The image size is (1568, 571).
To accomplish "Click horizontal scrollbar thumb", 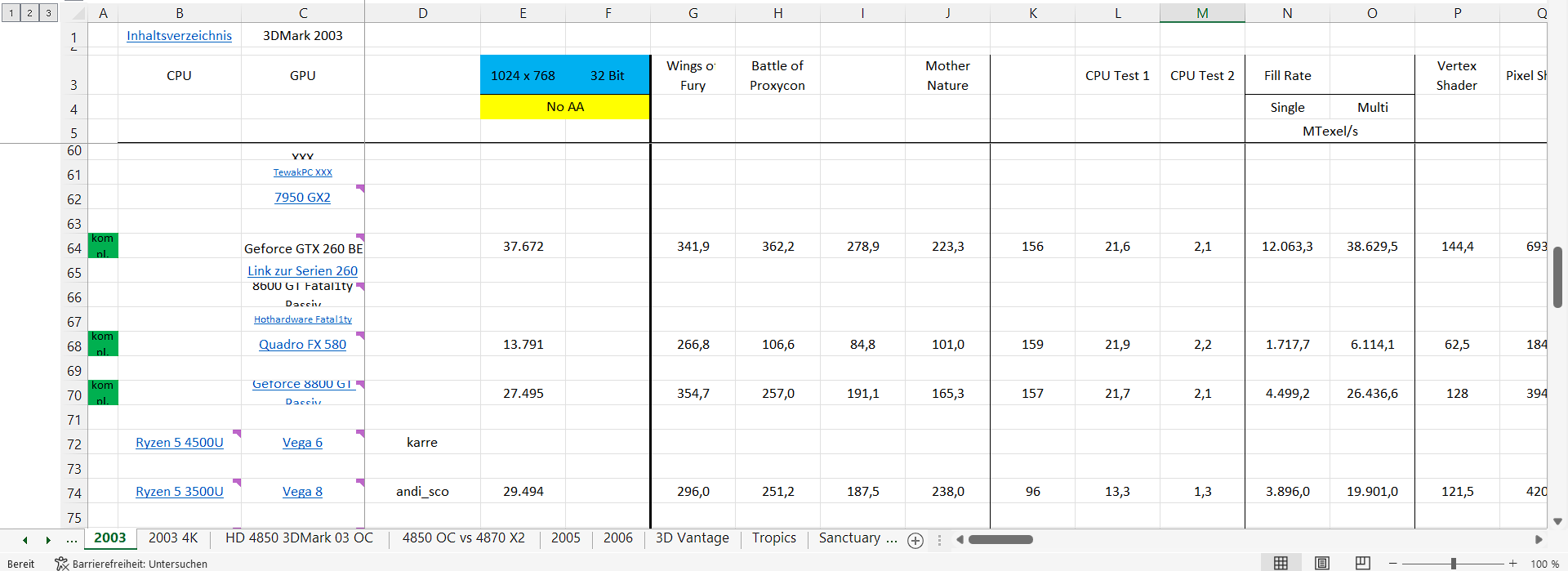I will coord(1000,539).
